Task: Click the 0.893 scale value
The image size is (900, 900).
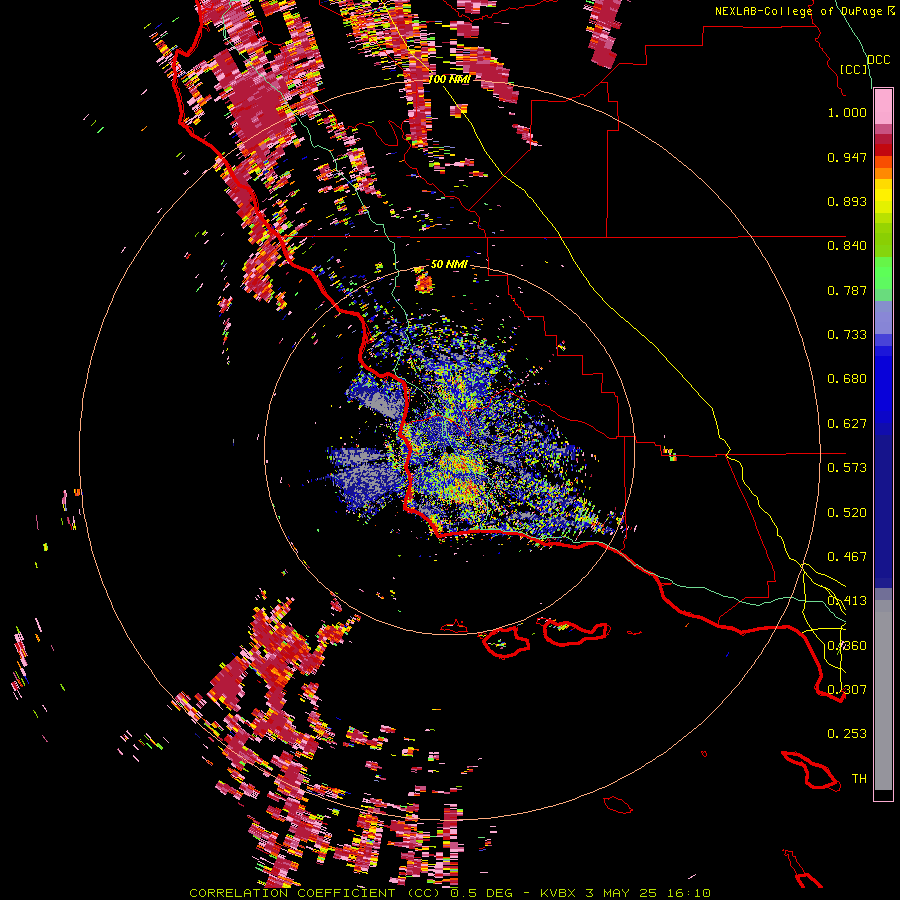Action: pyautogui.click(x=847, y=201)
